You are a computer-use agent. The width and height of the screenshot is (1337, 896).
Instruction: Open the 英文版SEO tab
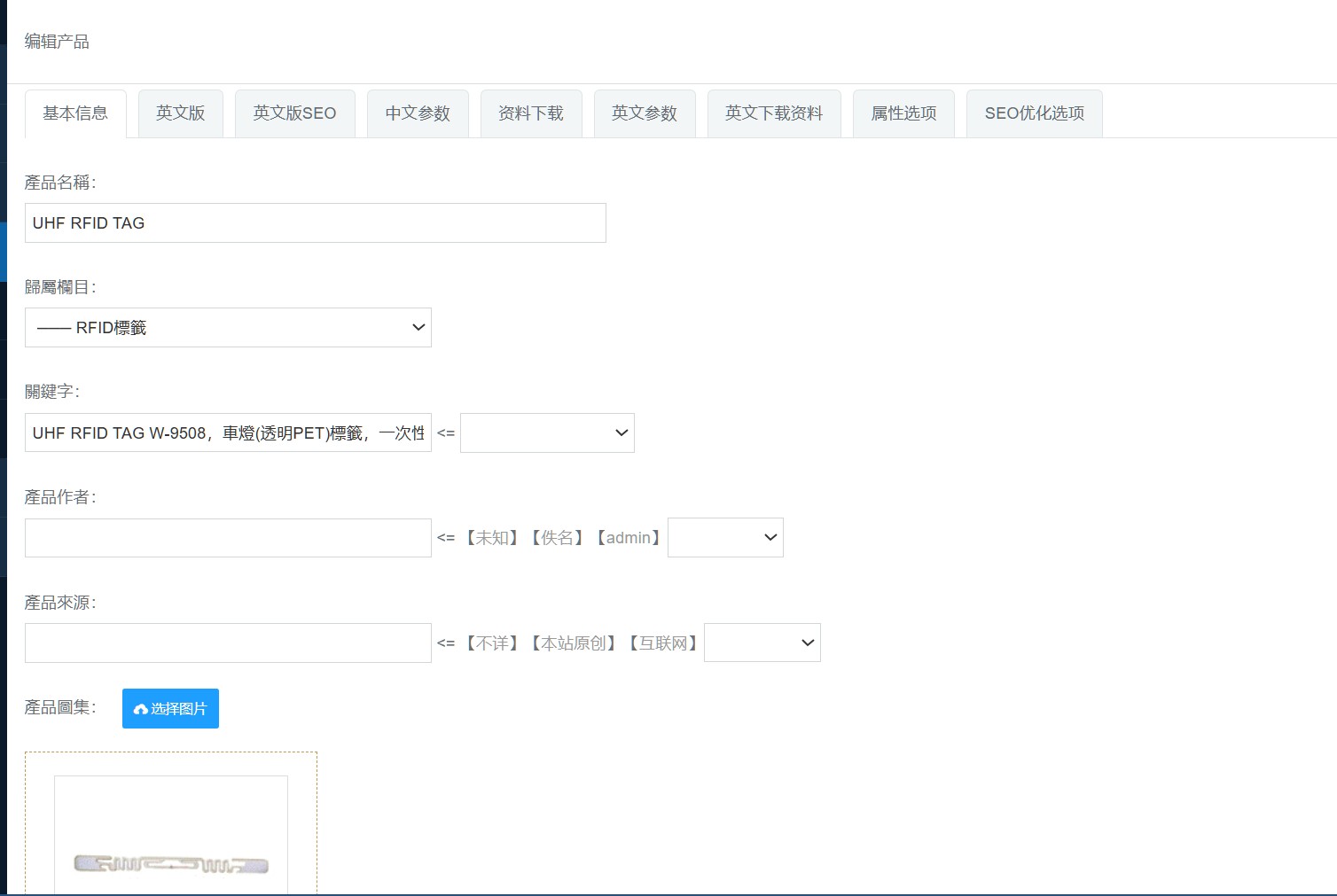[x=294, y=113]
